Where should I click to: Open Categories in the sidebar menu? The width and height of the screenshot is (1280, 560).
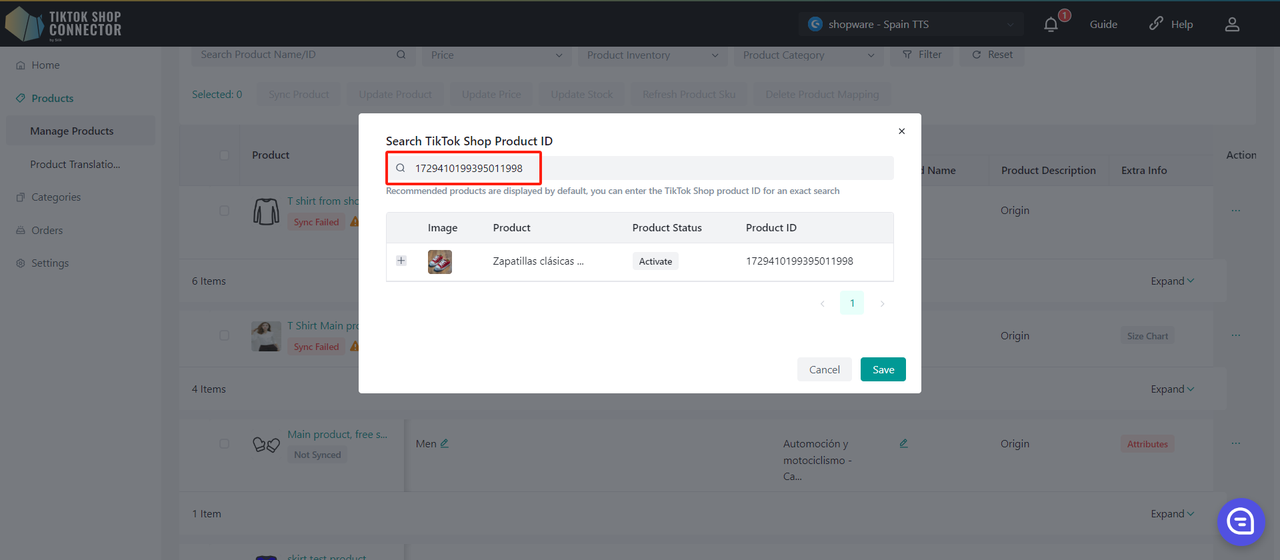tap(55, 197)
